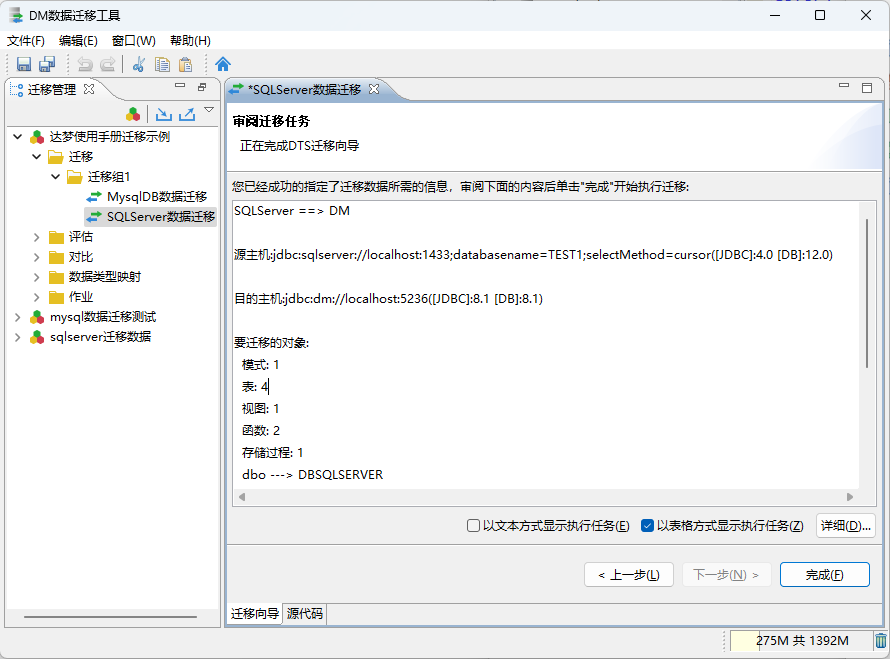Click the 表: 4 line in summary
This screenshot has height=659, width=890.
(255, 387)
